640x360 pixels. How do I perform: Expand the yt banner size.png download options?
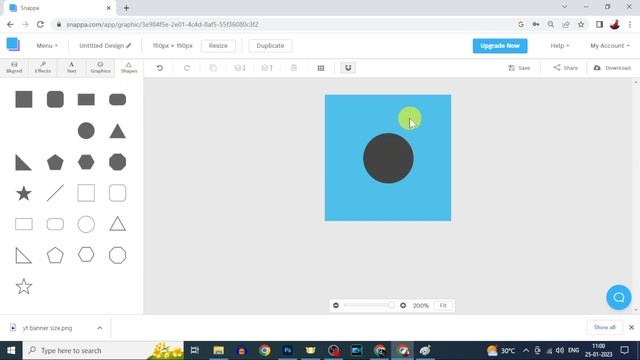pos(100,328)
